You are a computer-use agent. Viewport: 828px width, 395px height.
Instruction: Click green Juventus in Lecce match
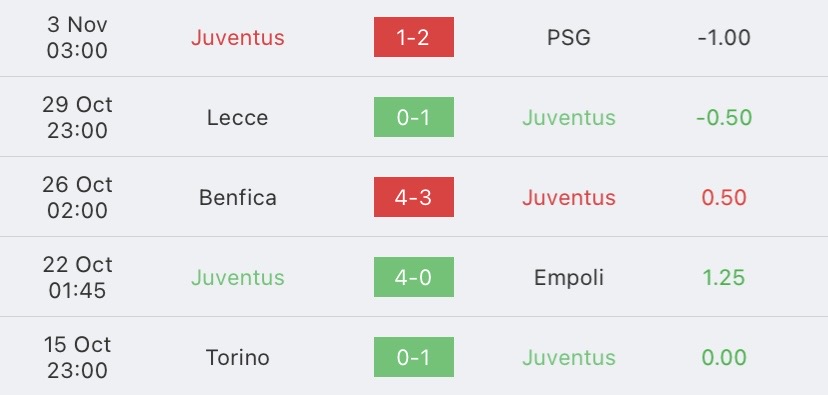pyautogui.click(x=569, y=117)
